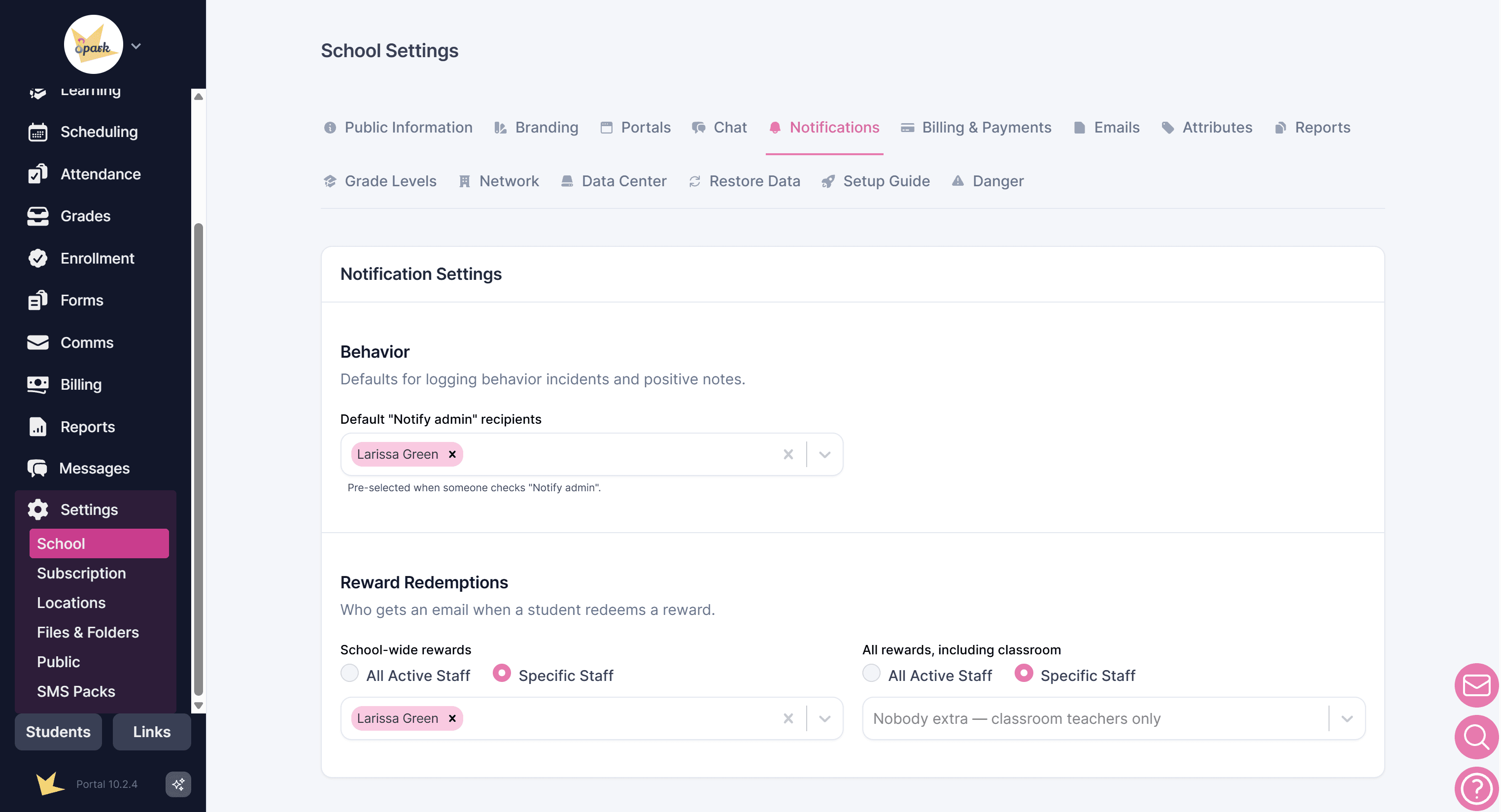Open the Grade Levels tab

(380, 181)
